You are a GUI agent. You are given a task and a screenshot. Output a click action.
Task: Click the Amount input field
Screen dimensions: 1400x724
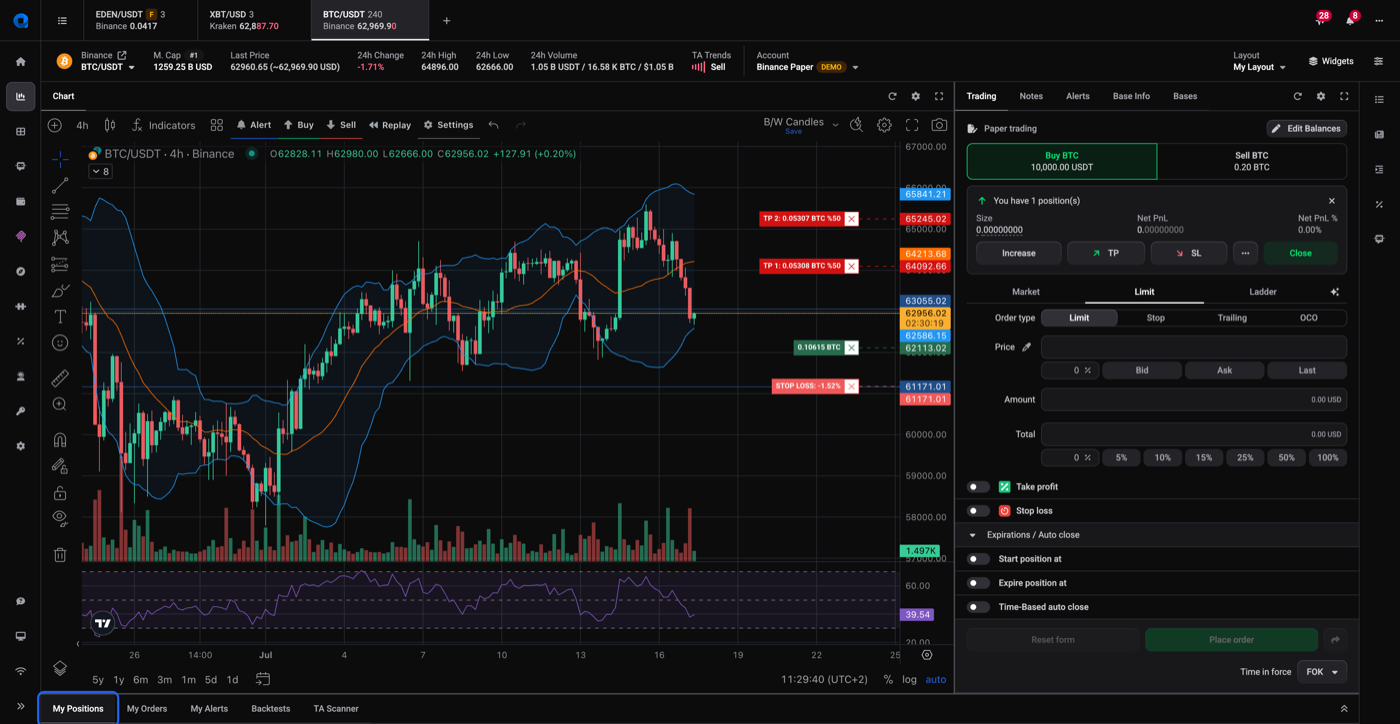pos(1193,399)
